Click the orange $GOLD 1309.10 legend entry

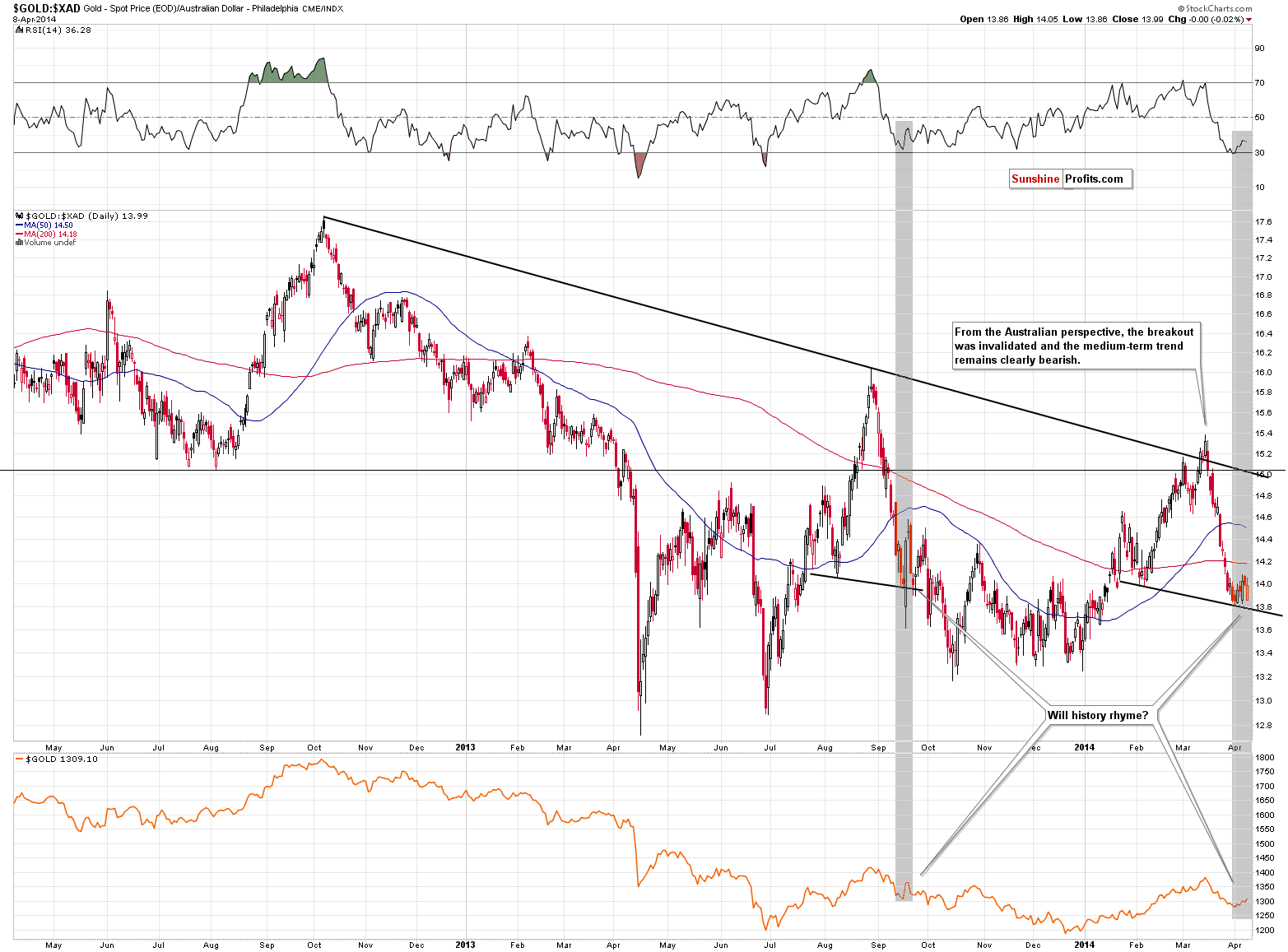[x=57, y=759]
